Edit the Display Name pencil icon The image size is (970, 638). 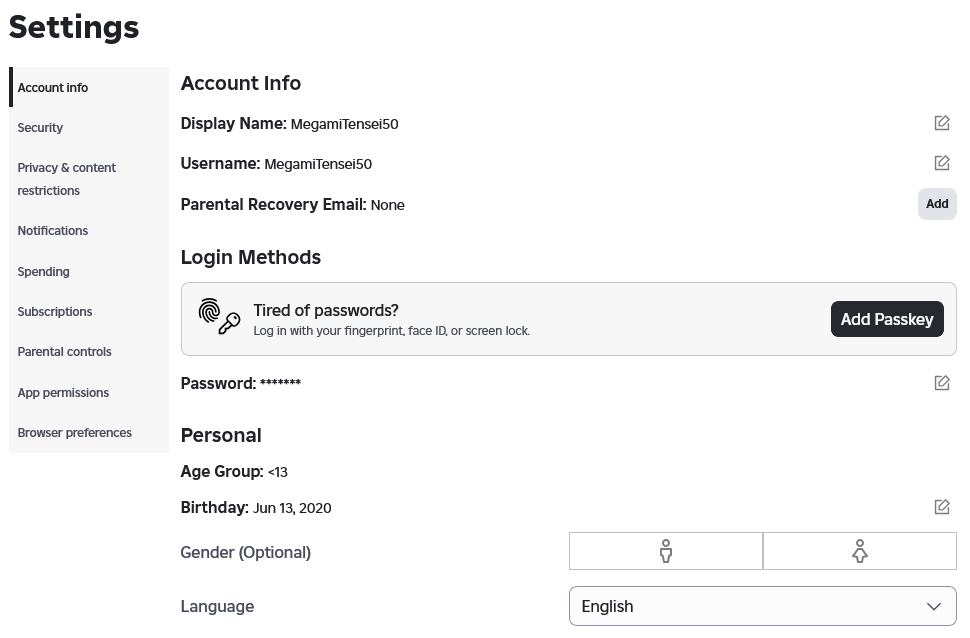(942, 123)
